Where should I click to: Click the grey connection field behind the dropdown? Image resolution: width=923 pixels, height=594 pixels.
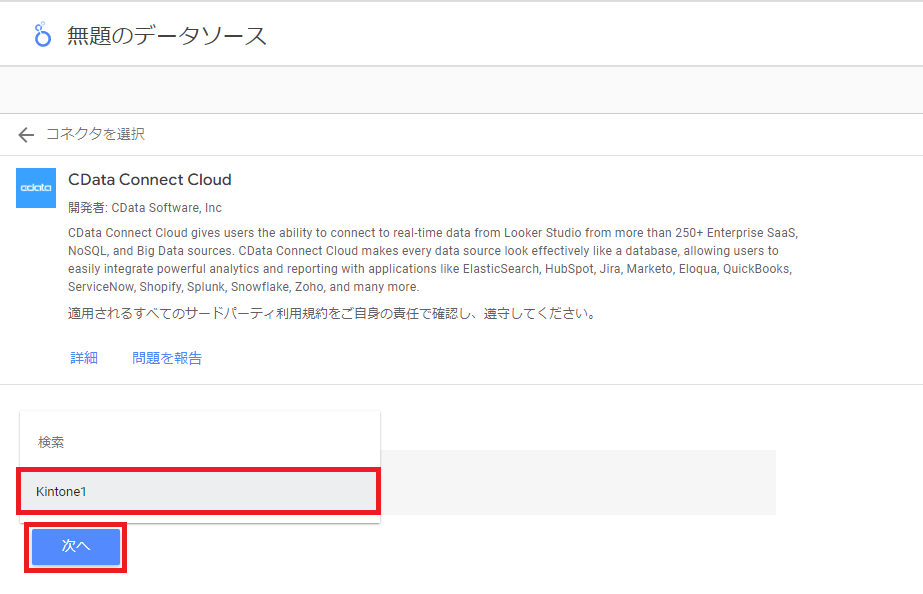coord(578,483)
